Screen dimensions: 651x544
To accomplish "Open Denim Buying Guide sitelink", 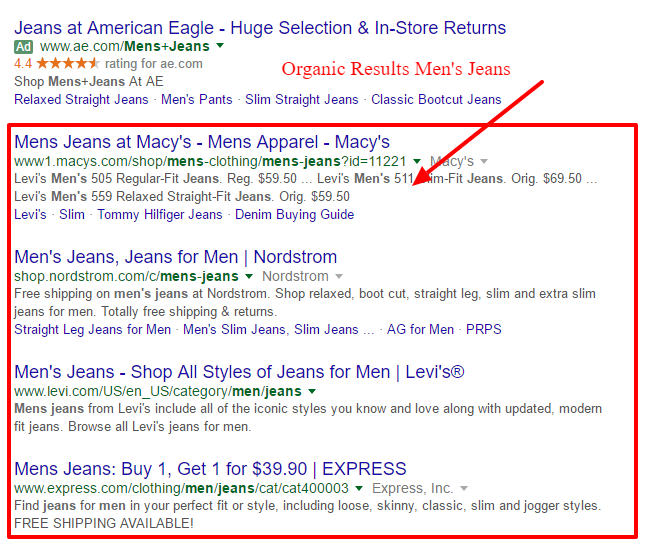I will (294, 215).
